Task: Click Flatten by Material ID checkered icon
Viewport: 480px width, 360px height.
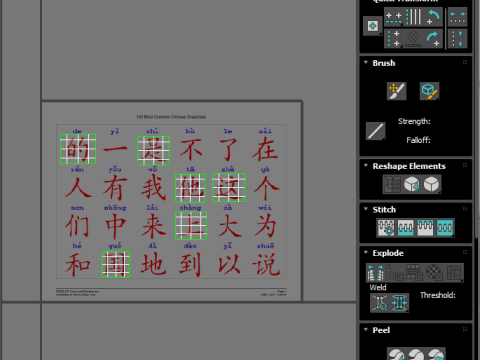Action: click(x=434, y=273)
